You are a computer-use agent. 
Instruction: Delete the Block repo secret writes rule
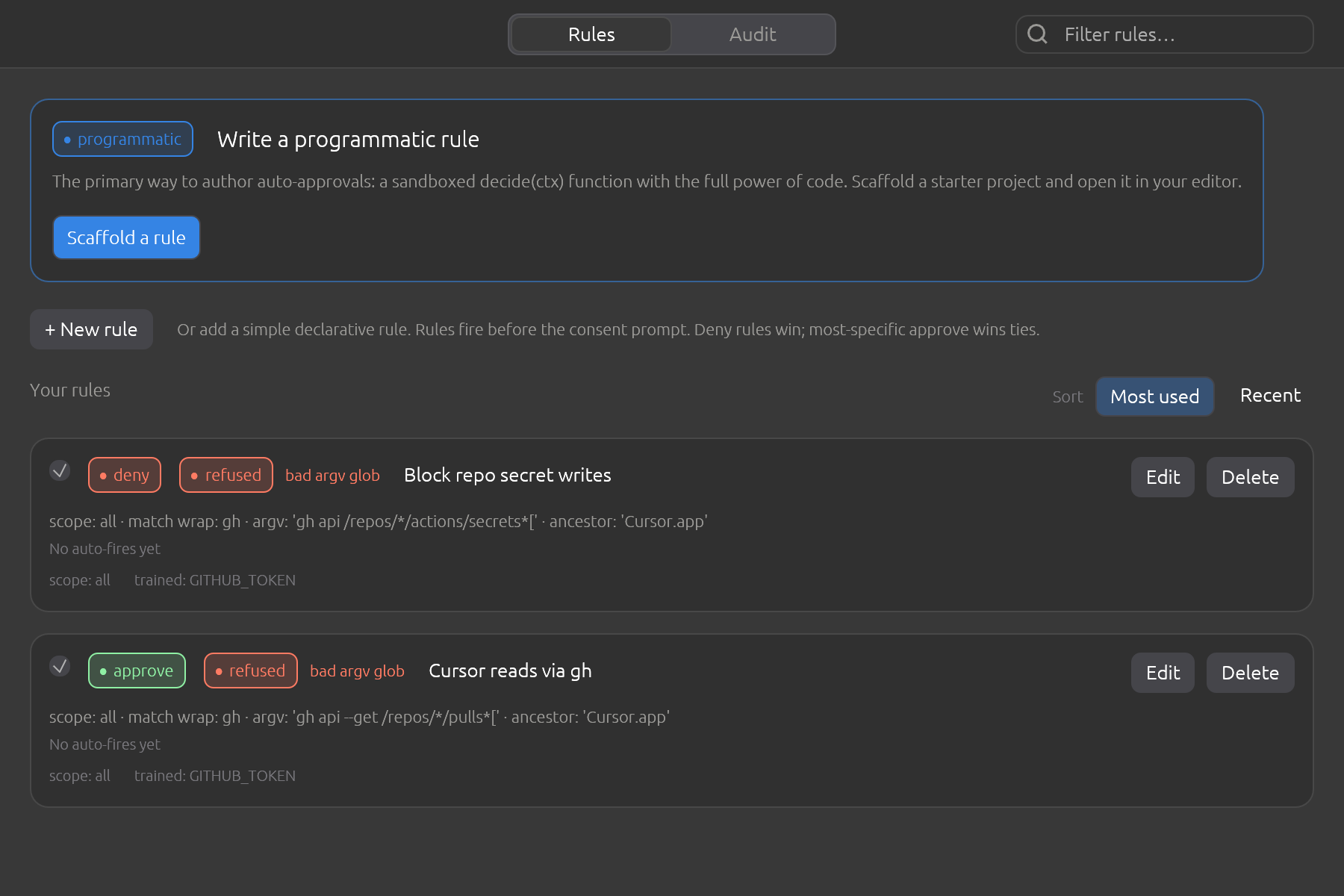coord(1250,477)
